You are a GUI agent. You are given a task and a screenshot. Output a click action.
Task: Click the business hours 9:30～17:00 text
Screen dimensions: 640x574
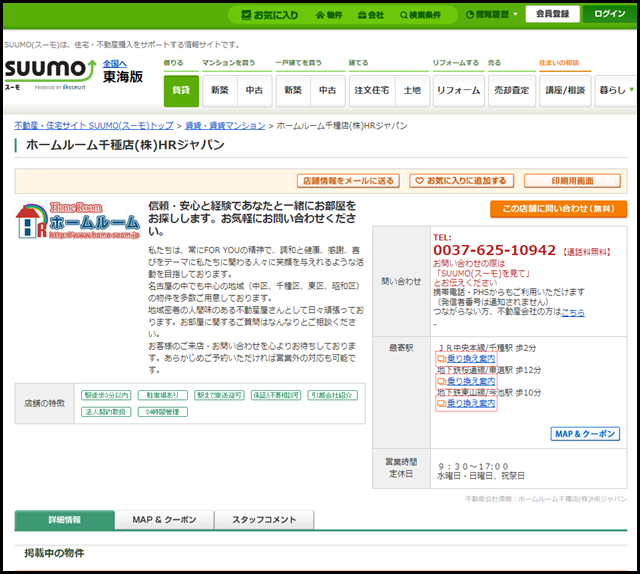(x=473, y=466)
